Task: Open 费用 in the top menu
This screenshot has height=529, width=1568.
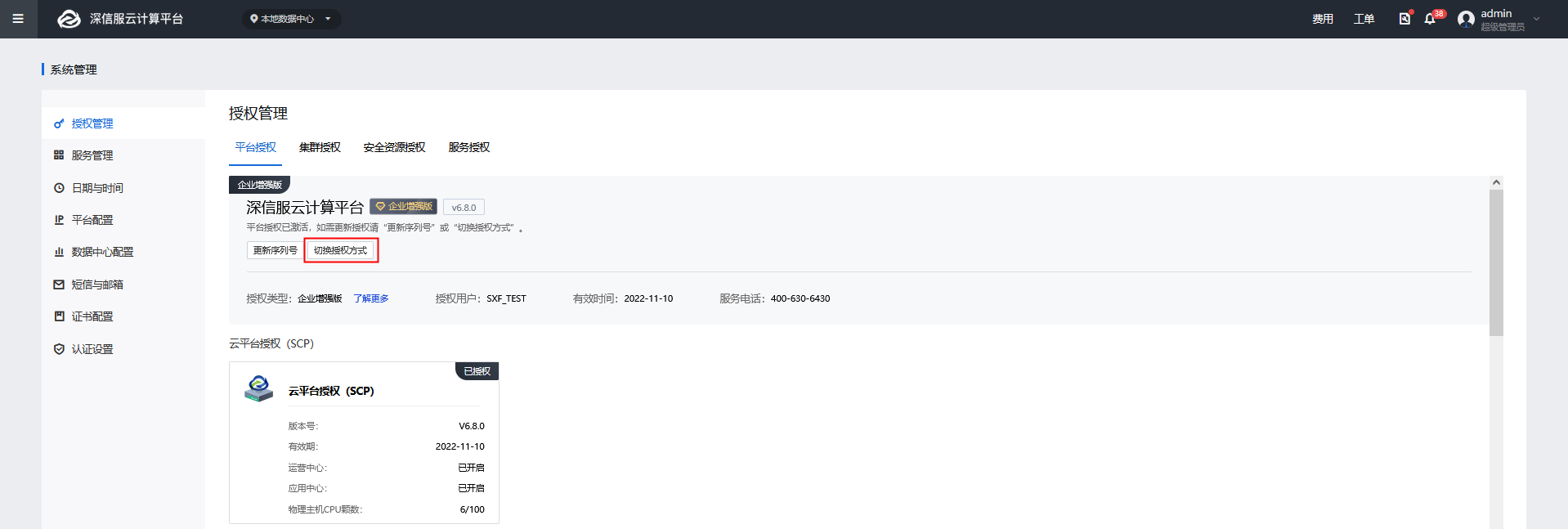Action: 1322,19
